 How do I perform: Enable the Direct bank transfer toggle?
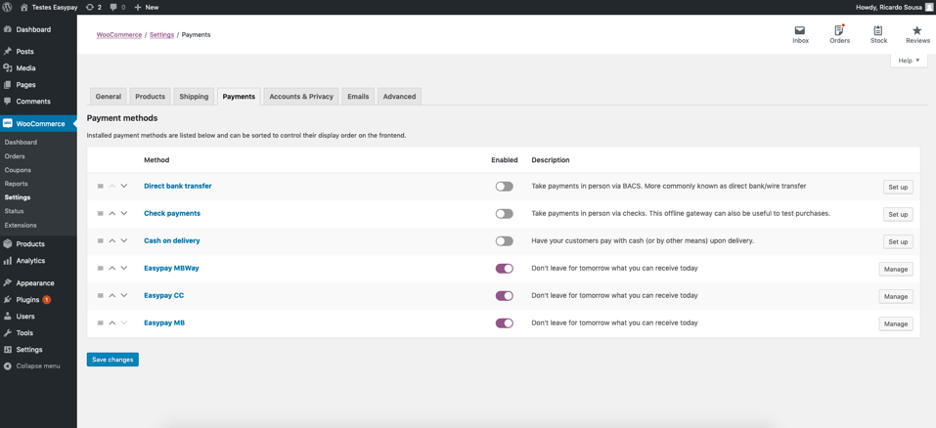pos(504,187)
